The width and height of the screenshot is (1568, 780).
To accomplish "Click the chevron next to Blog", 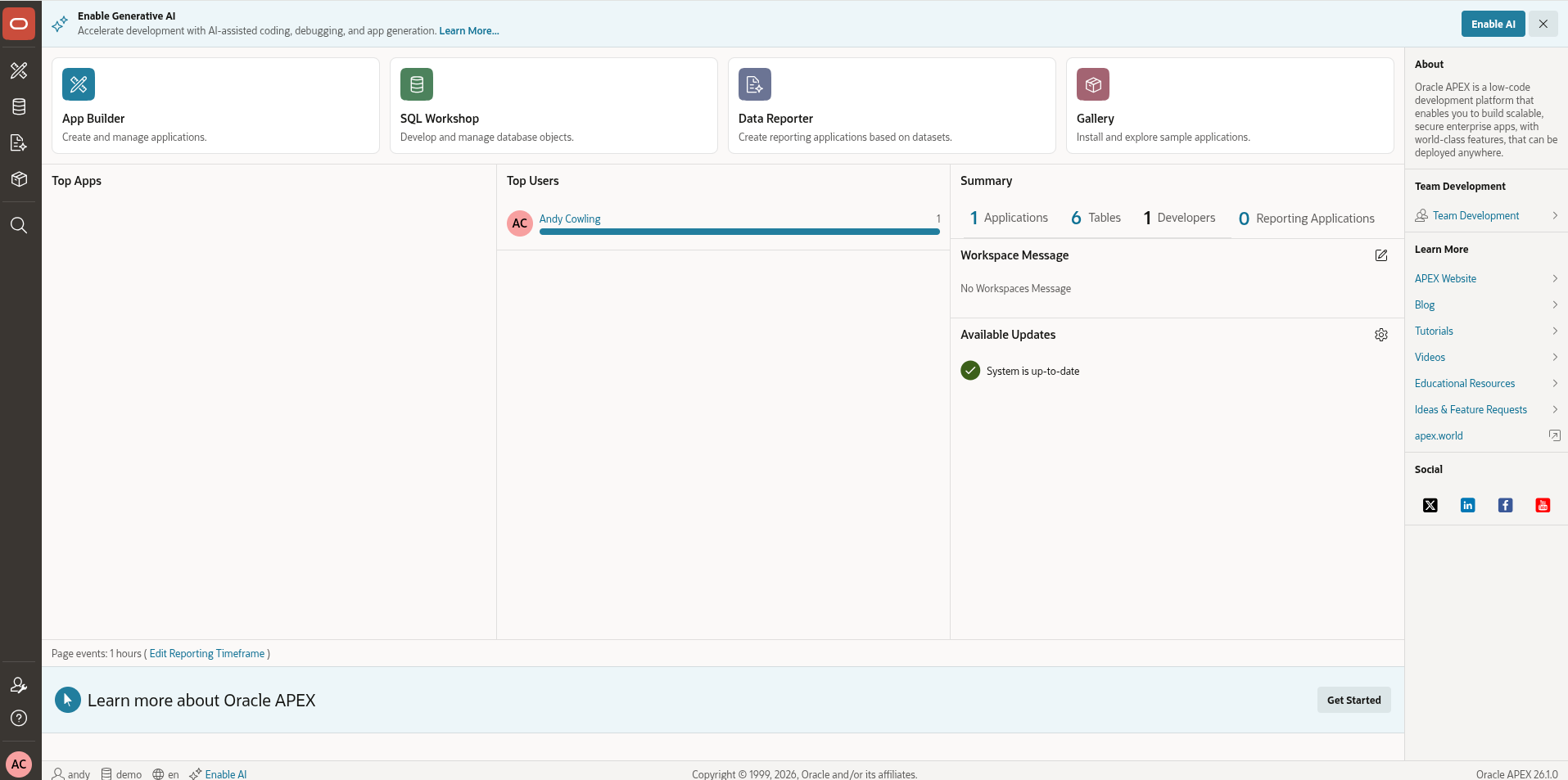I will [1555, 304].
